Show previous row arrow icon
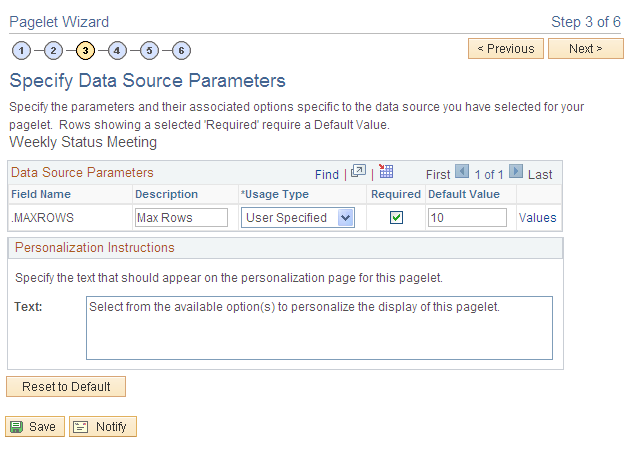The image size is (633, 470). point(462,172)
